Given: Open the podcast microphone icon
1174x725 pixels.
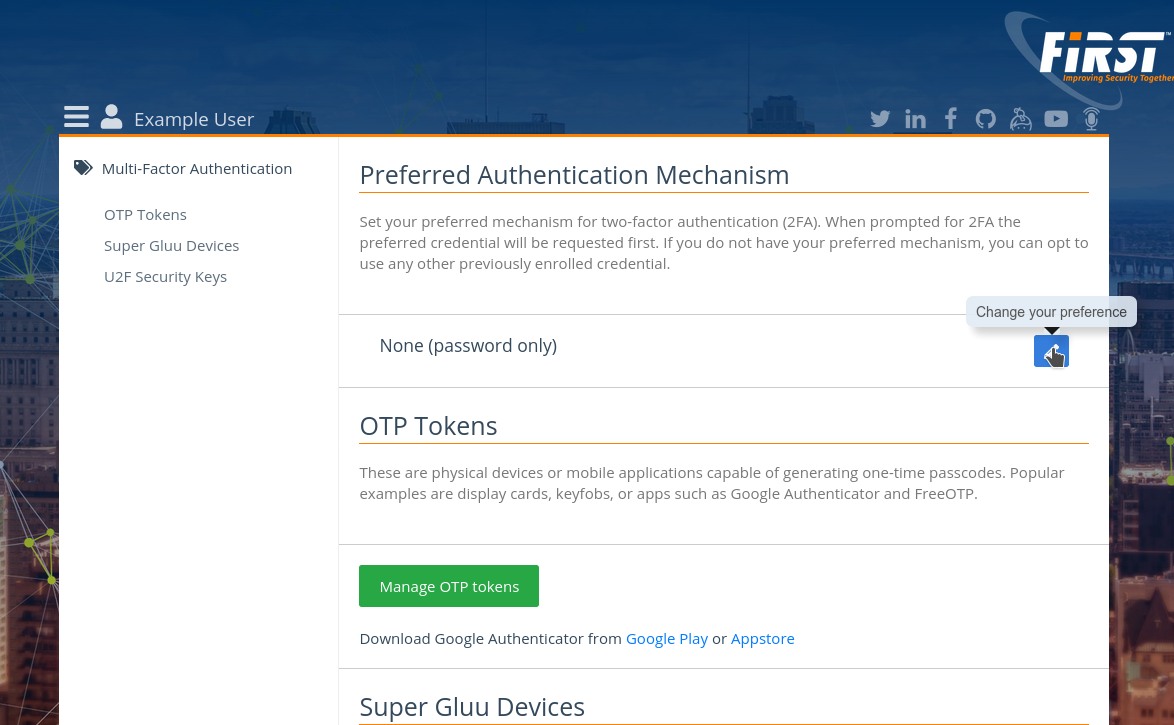Looking at the screenshot, I should (1091, 118).
